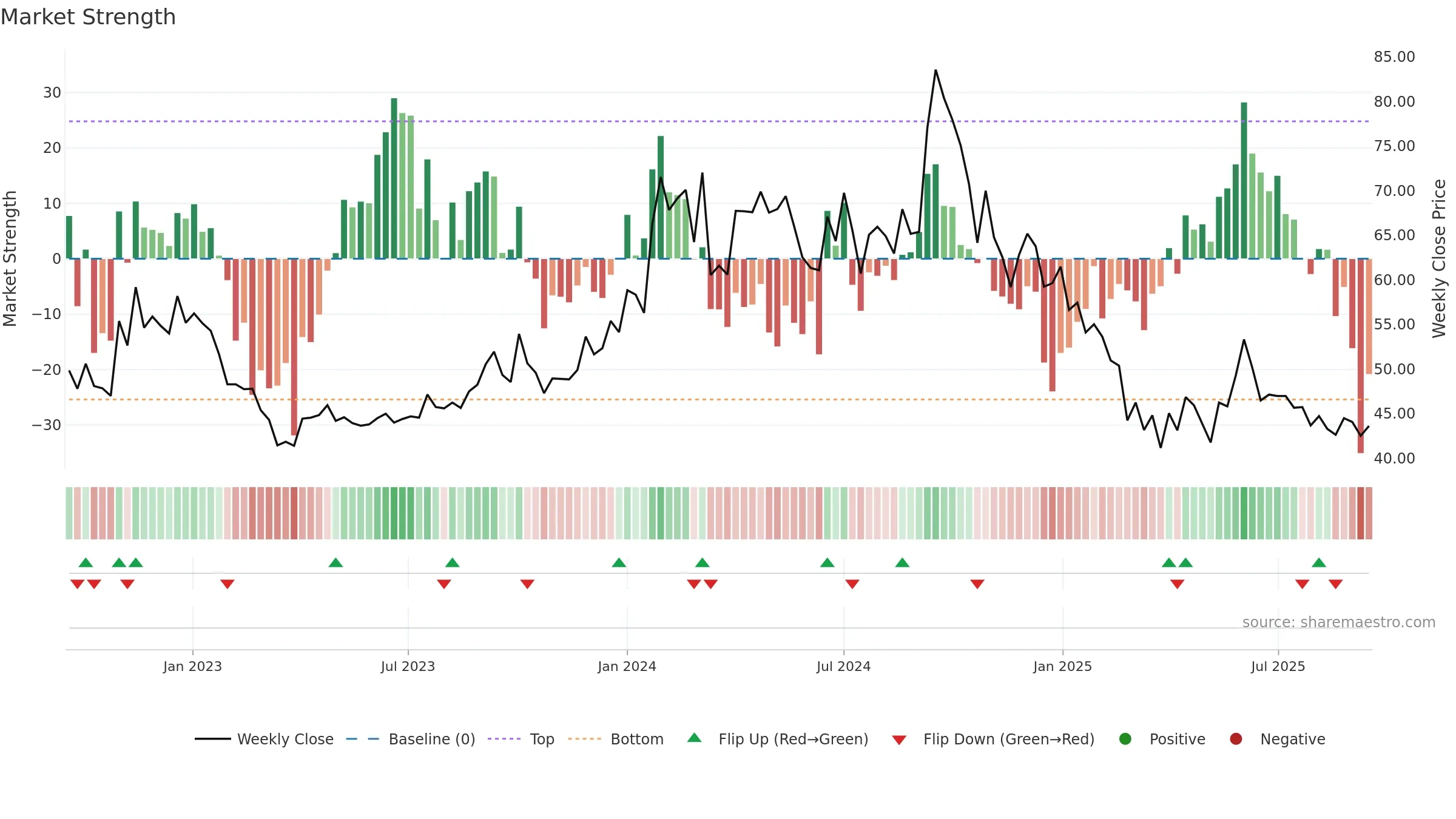Image resolution: width=1456 pixels, height=819 pixels.
Task: Click the Market Strength chart title
Action: coord(88,17)
